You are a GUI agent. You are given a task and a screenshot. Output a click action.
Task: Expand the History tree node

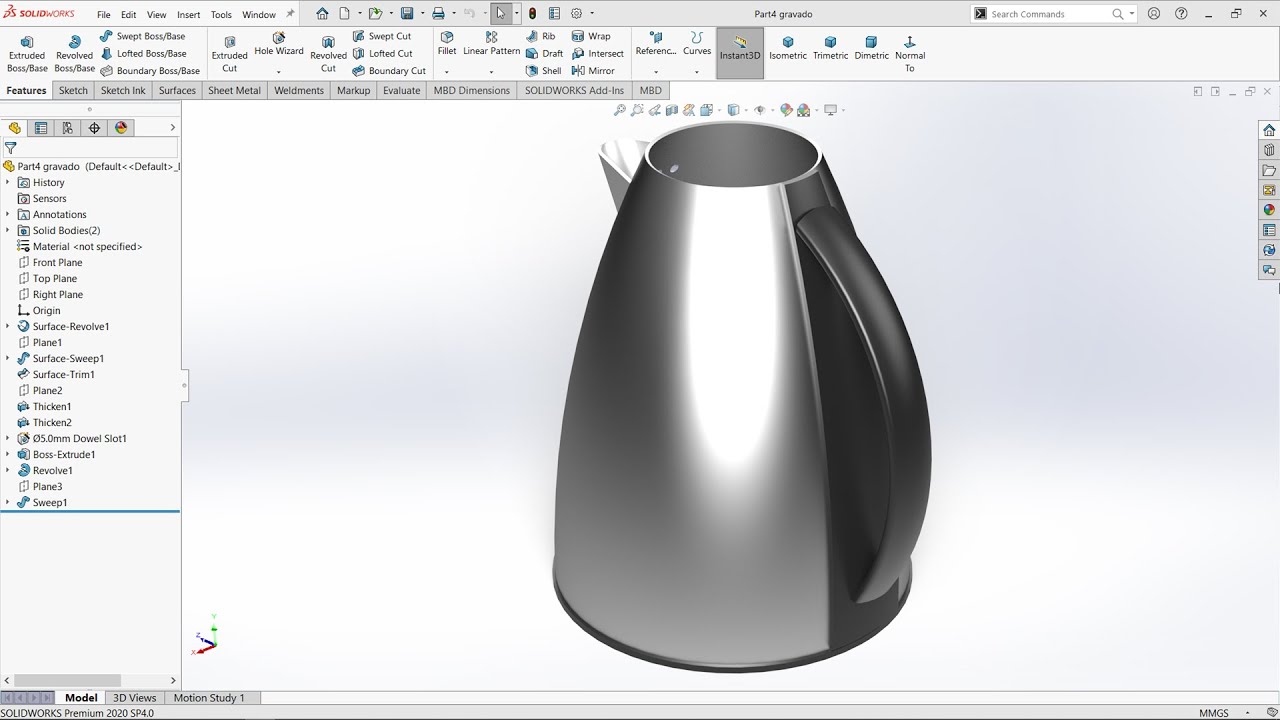click(8, 182)
